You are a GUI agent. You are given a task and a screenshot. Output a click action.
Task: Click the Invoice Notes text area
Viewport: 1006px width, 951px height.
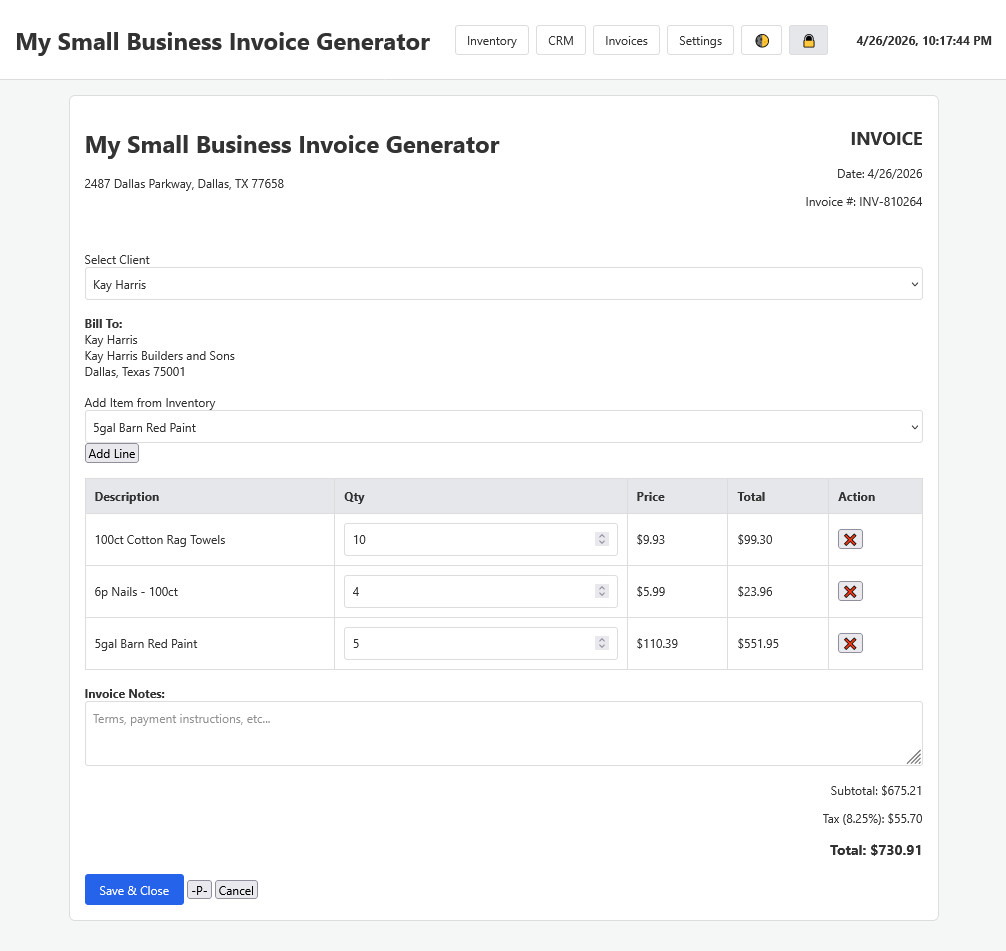coord(503,733)
